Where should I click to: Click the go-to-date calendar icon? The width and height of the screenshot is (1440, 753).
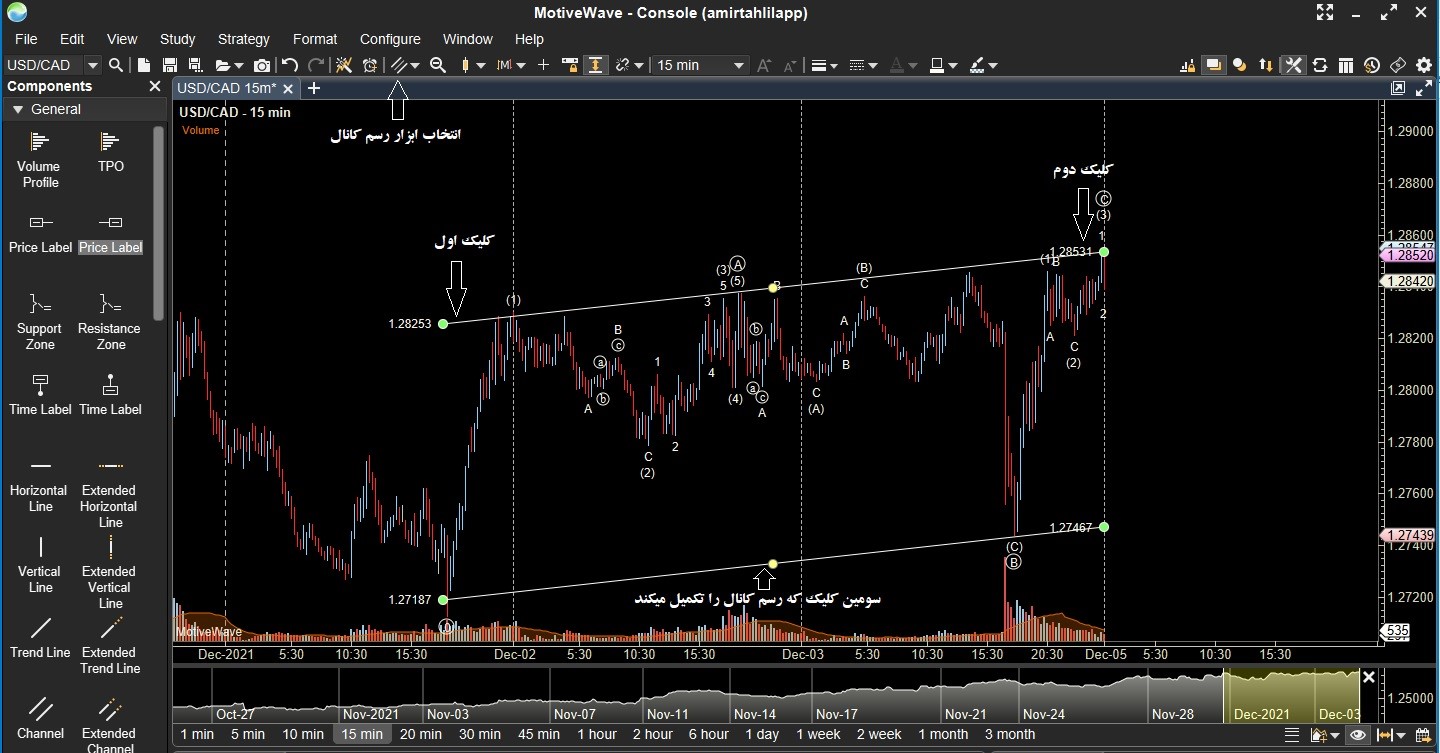1423,735
